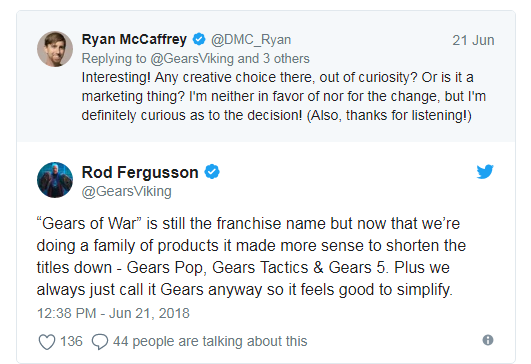Like the tweet with heart icon
This screenshot has height=364, width=531.
click(47, 342)
